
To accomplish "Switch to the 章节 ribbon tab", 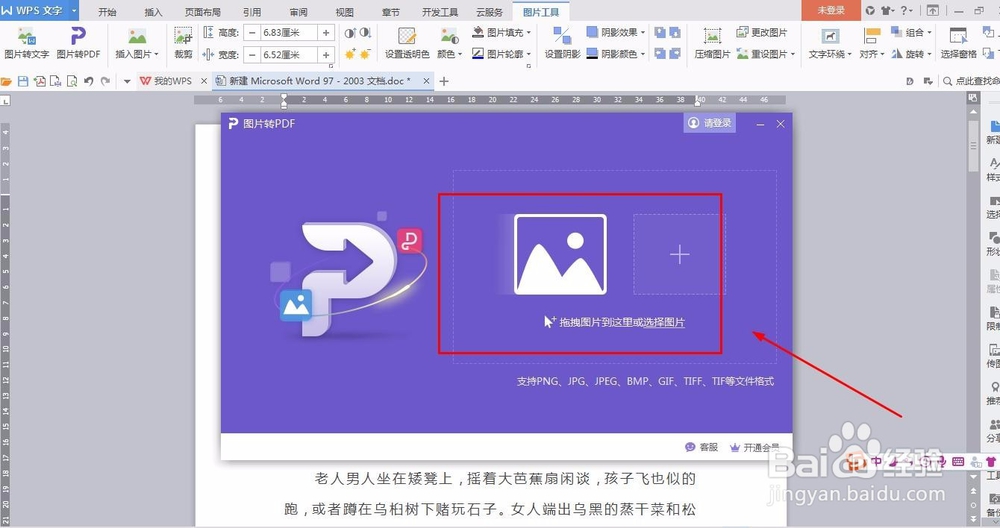I will pyautogui.click(x=390, y=11).
